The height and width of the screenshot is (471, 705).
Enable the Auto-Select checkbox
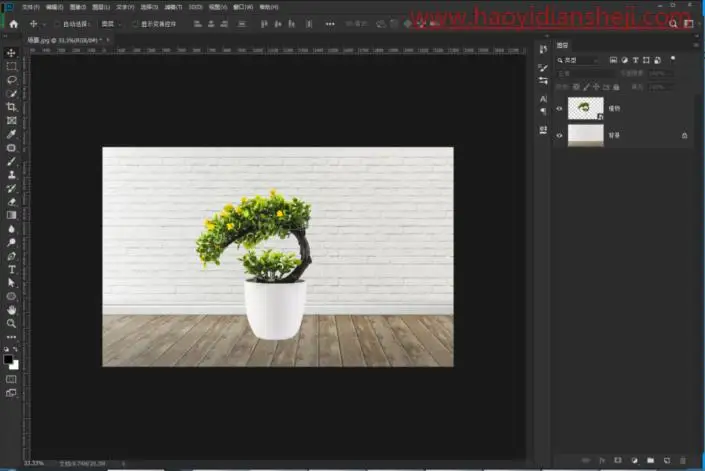click(x=57, y=24)
